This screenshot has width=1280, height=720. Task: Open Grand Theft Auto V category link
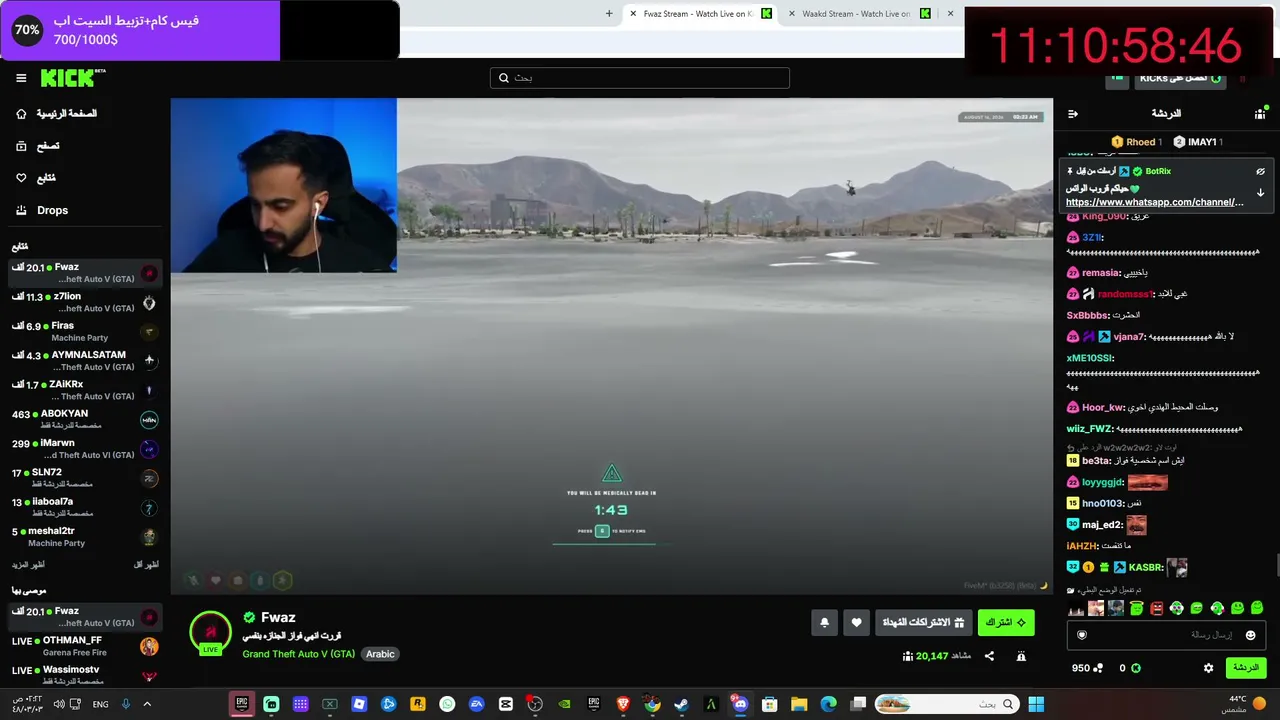[298, 654]
